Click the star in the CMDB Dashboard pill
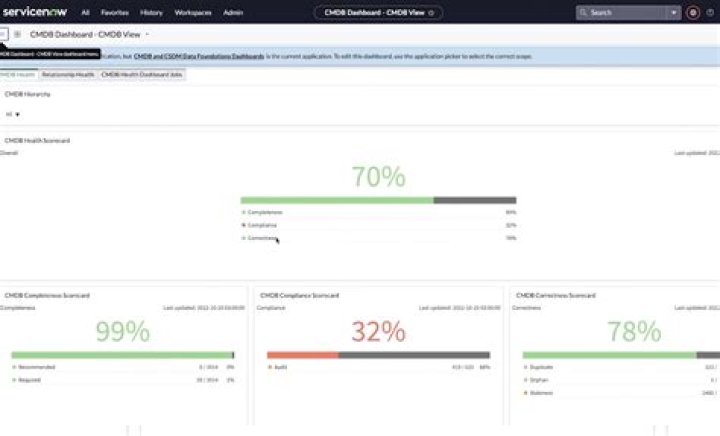 click(431, 13)
